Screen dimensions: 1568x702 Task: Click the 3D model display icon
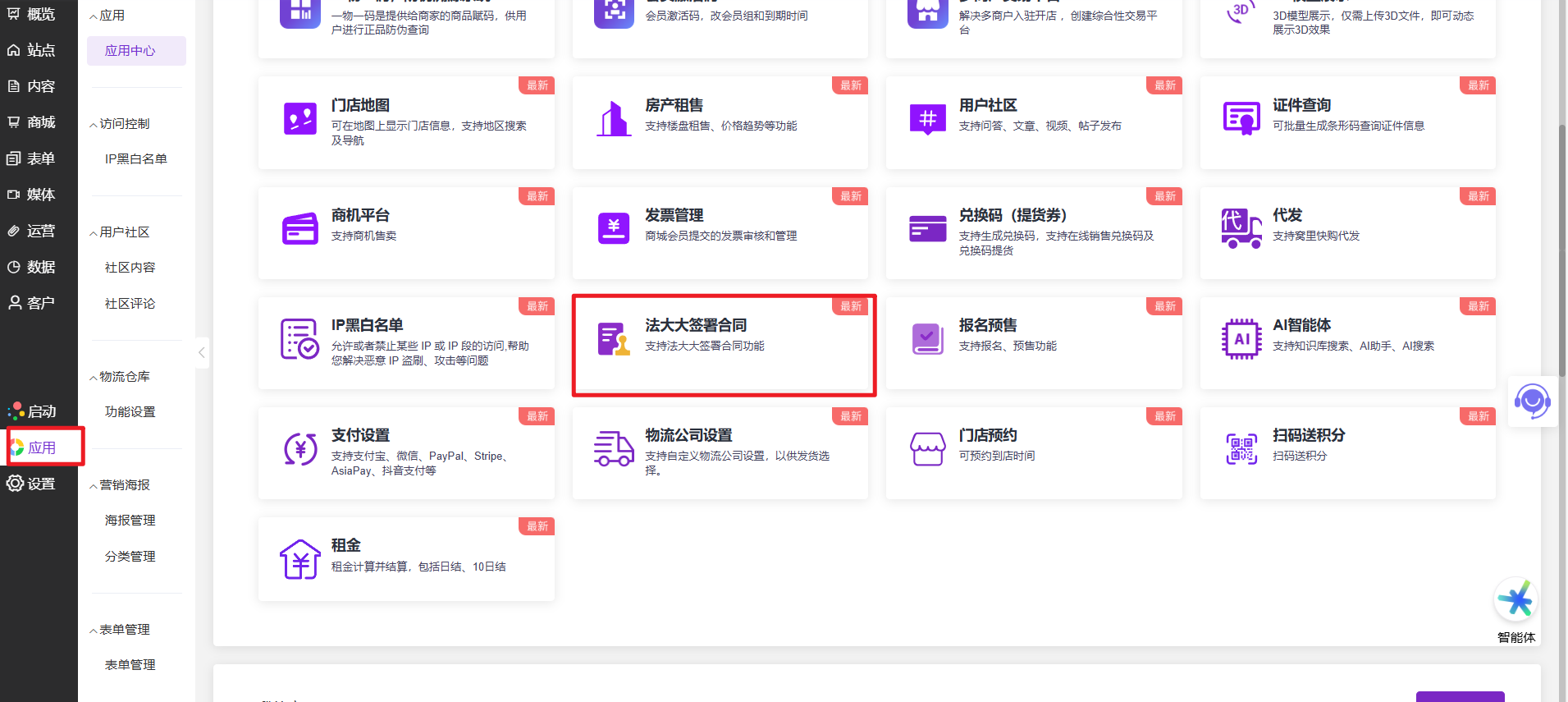coord(1241,11)
